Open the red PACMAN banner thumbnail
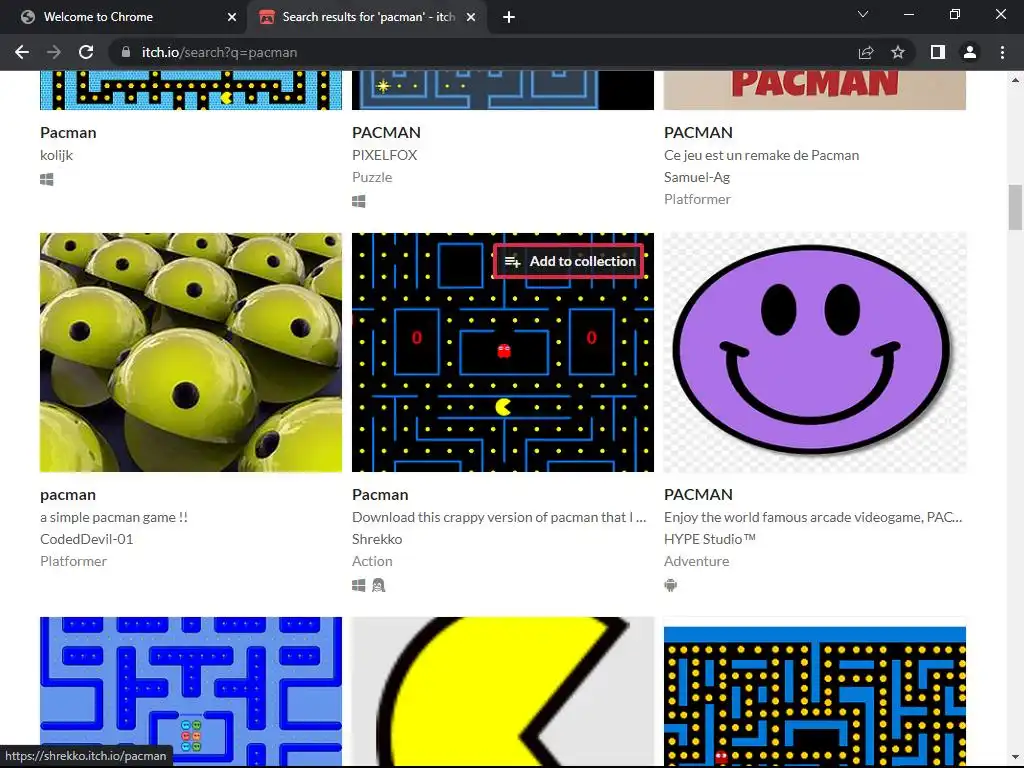Screen dimensions: 1024x768 pyautogui.click(x=815, y=90)
